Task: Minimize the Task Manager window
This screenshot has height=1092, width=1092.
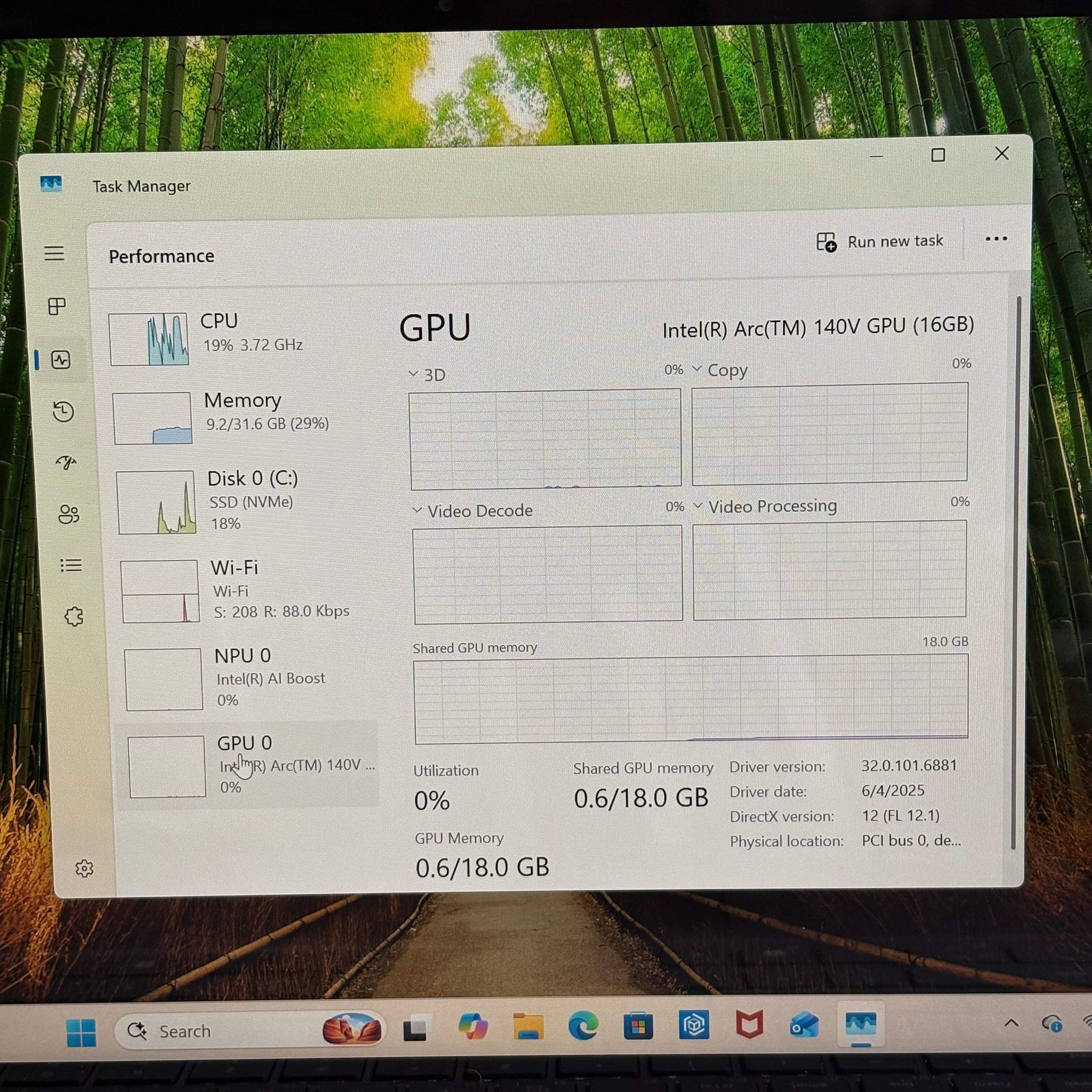Action: 877,156
